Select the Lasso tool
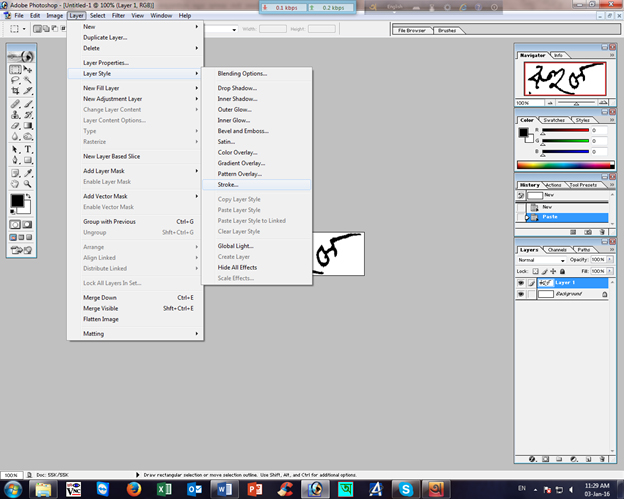This screenshot has height=499, width=624. pyautogui.click(x=15, y=80)
